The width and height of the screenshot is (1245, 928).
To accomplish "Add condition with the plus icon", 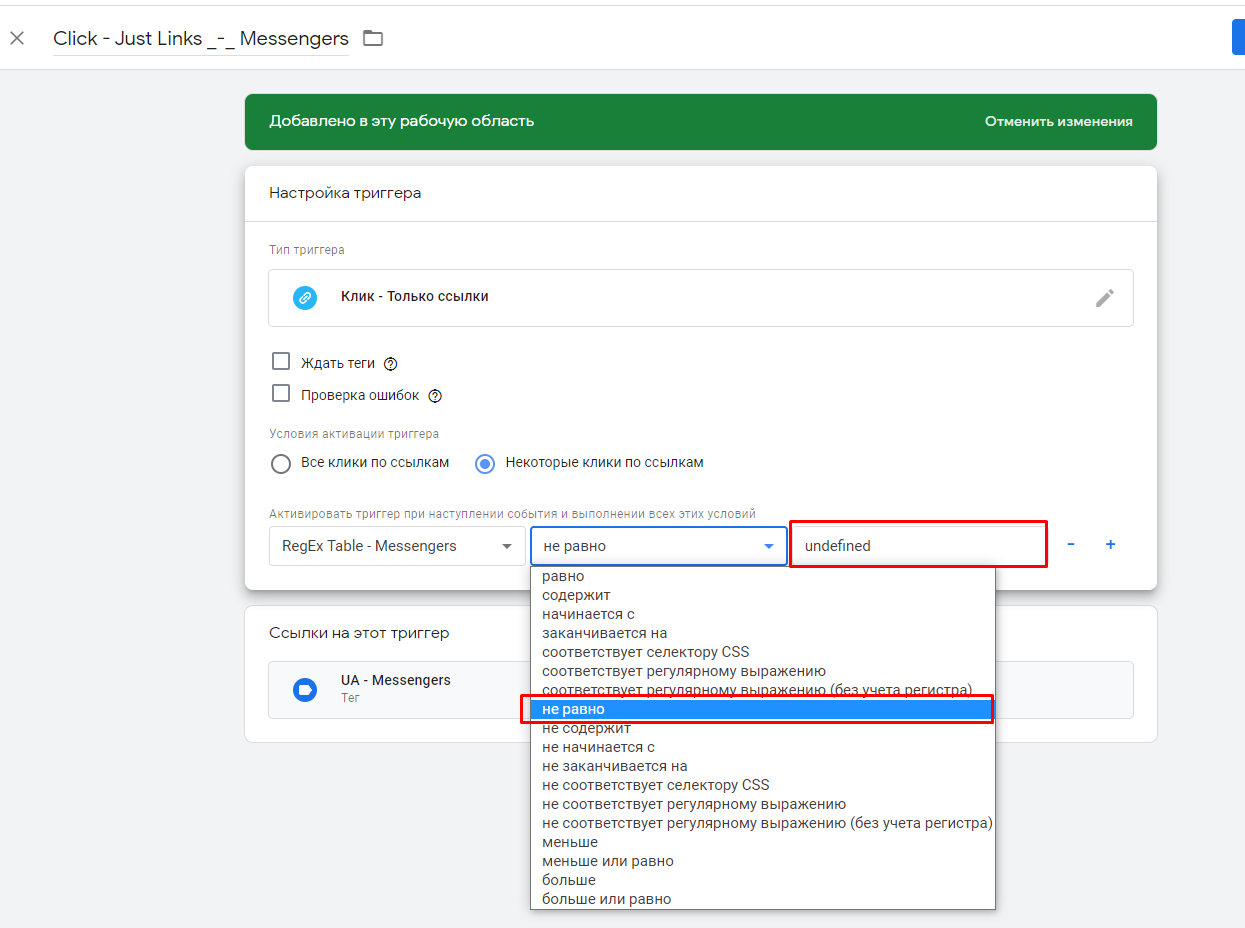I will 1110,545.
